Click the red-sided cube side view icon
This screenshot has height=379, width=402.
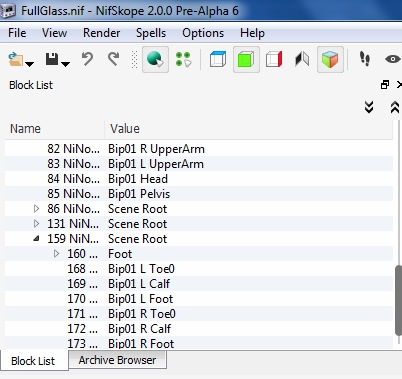(x=274, y=59)
